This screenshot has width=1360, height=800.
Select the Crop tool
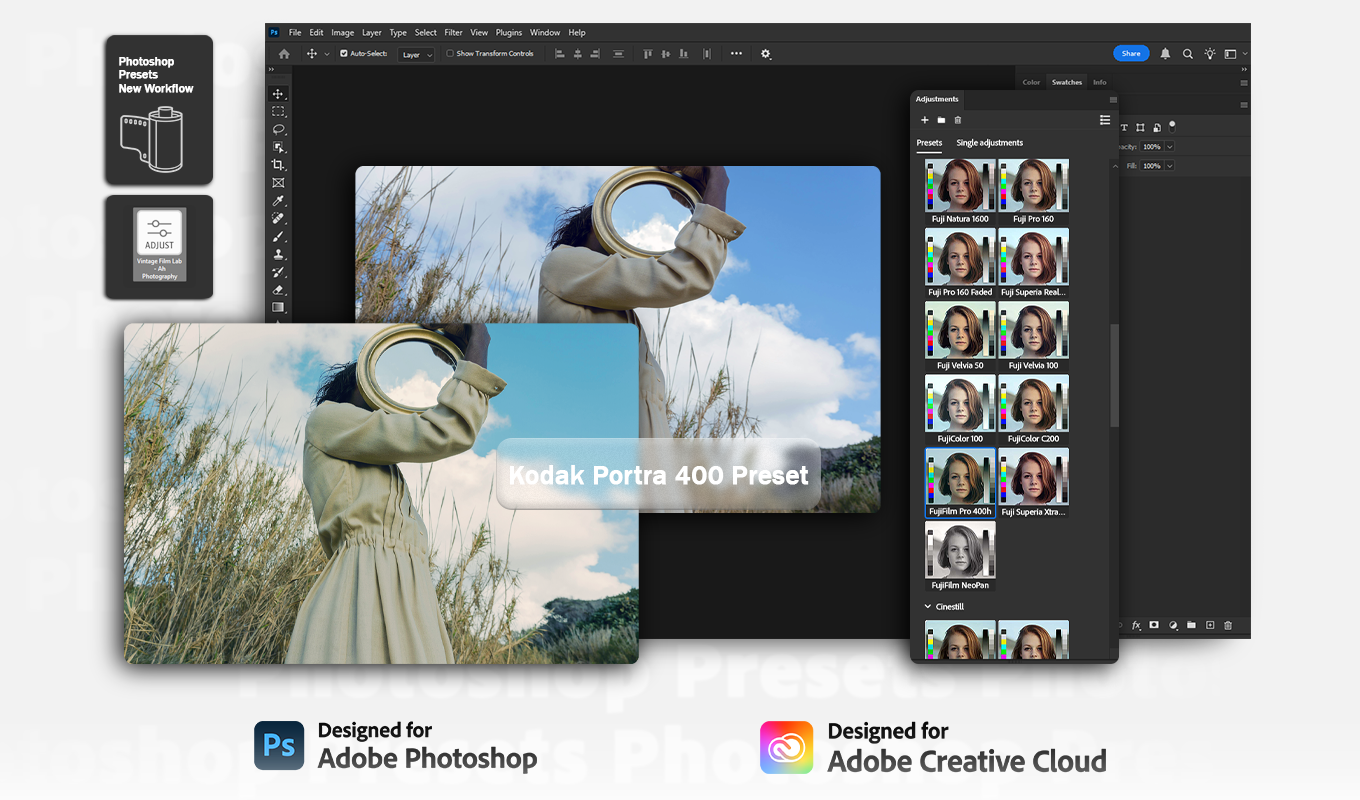279,165
